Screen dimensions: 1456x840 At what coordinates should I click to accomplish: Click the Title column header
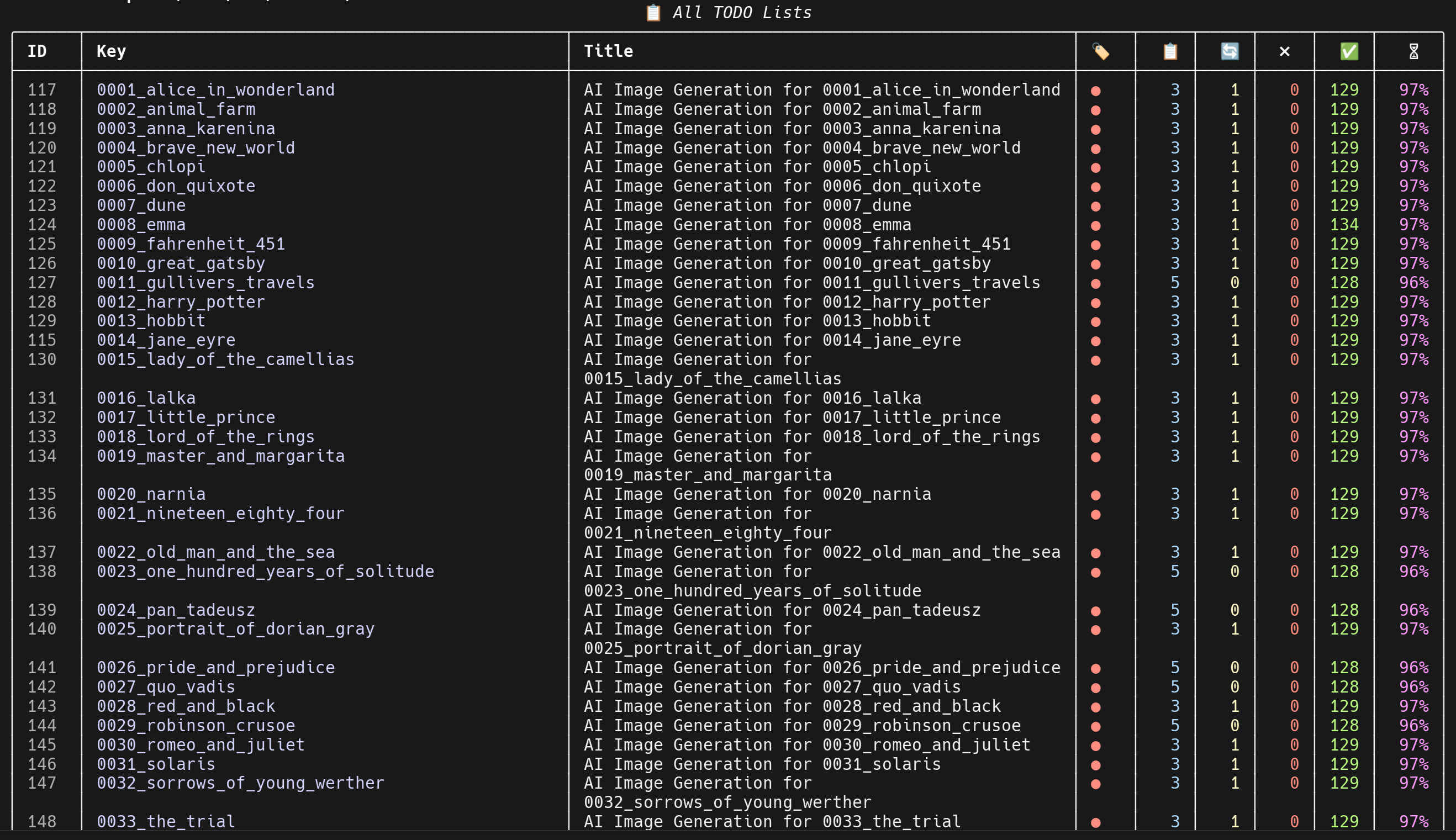608,51
